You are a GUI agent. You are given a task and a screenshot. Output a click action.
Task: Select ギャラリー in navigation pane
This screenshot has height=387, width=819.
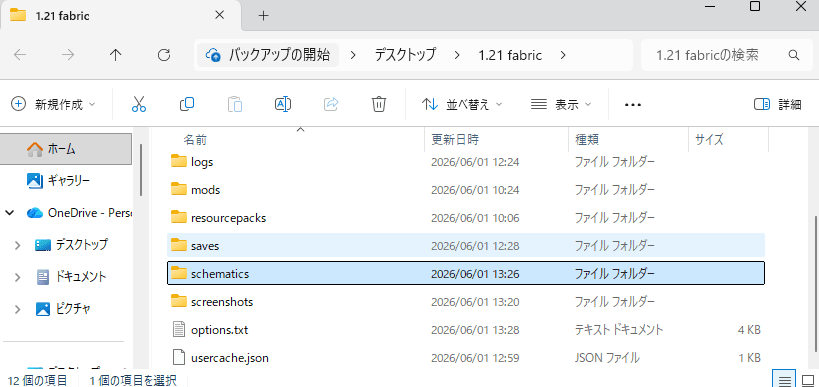[67, 181]
